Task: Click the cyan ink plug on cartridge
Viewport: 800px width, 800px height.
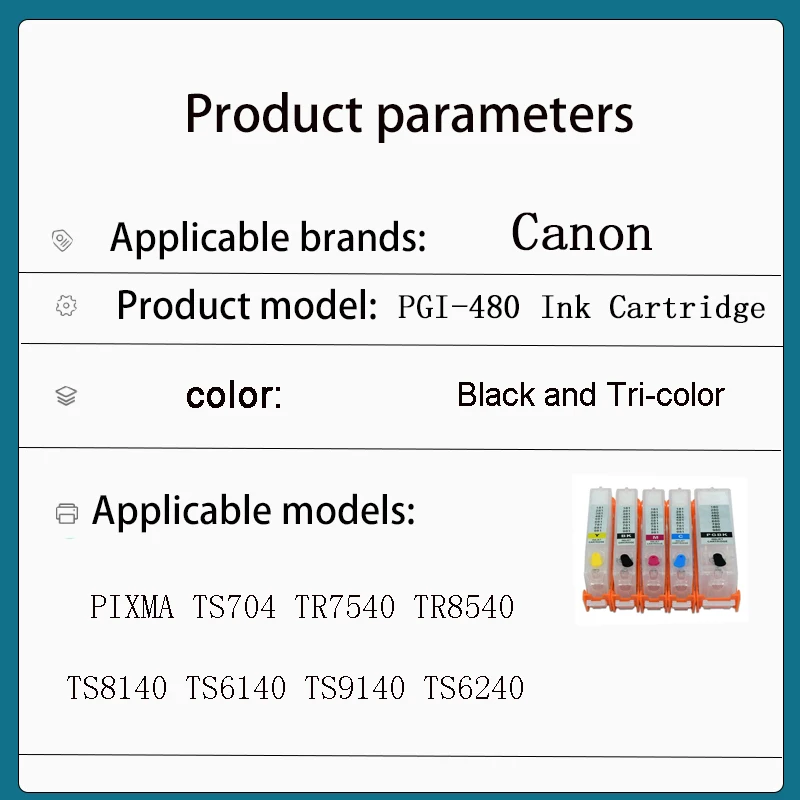Action: coord(680,560)
